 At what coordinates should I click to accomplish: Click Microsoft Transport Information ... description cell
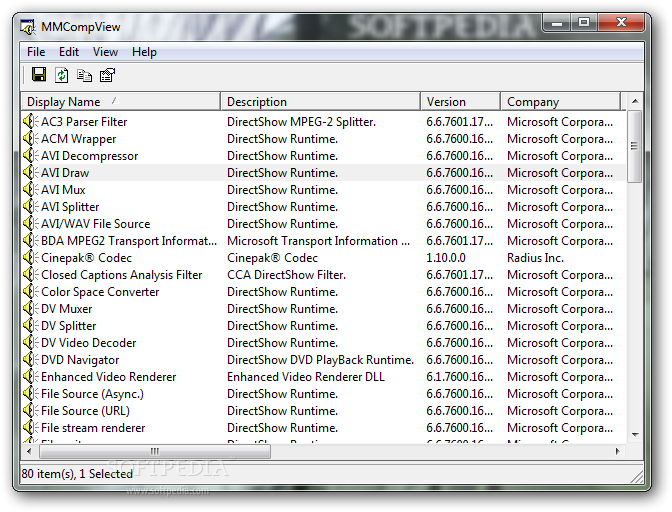(x=318, y=241)
